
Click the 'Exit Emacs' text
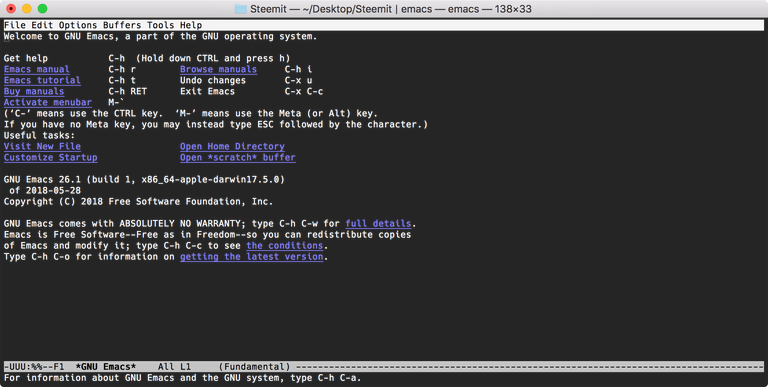(207, 92)
